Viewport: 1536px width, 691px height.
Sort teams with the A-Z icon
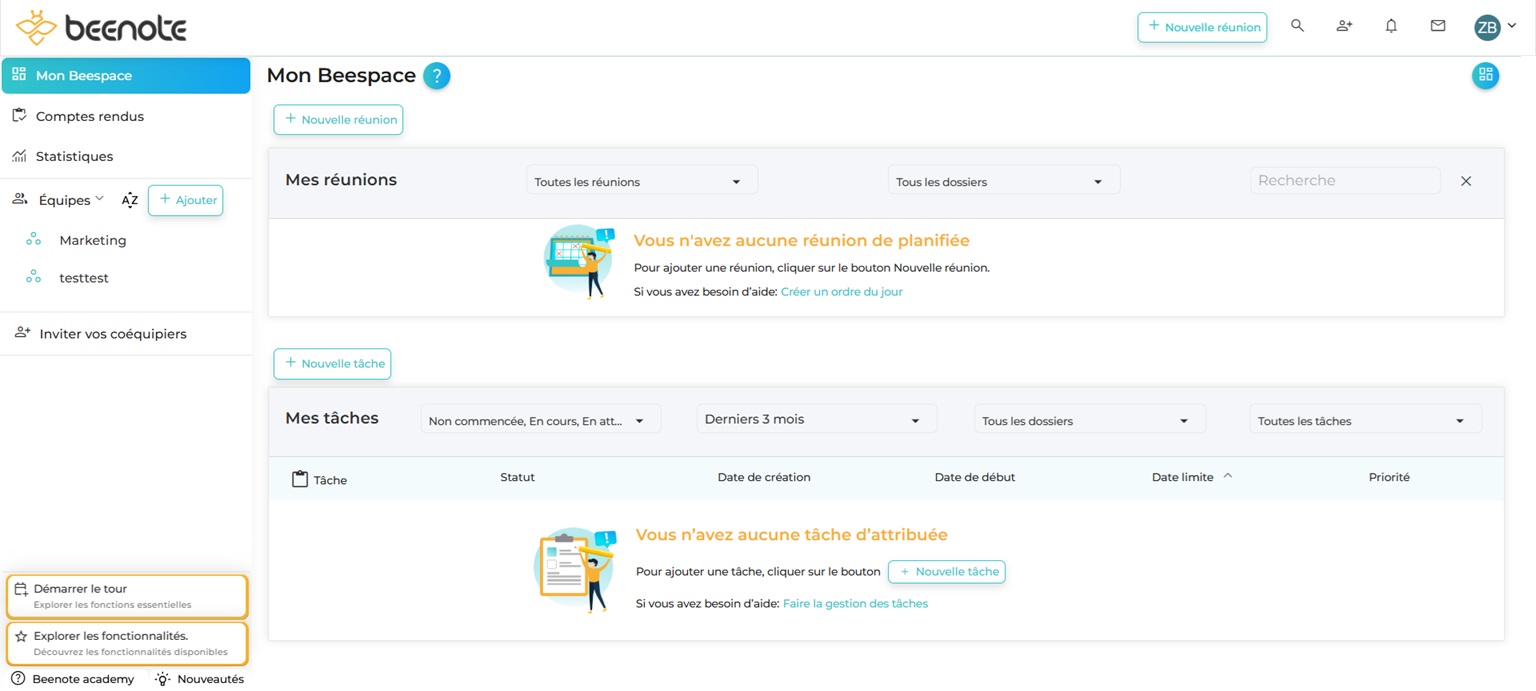click(x=130, y=200)
